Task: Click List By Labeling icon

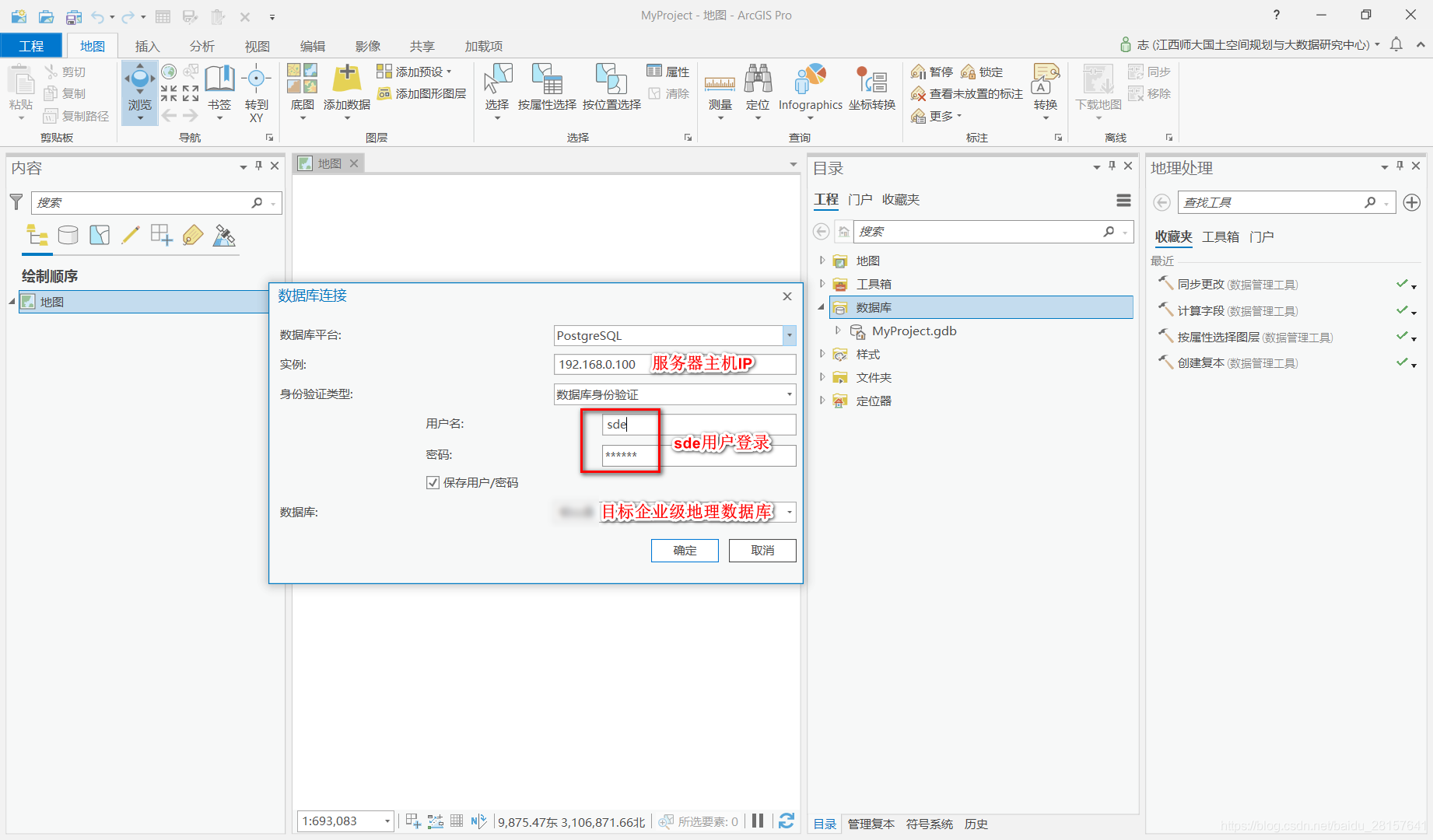Action: tap(193, 235)
